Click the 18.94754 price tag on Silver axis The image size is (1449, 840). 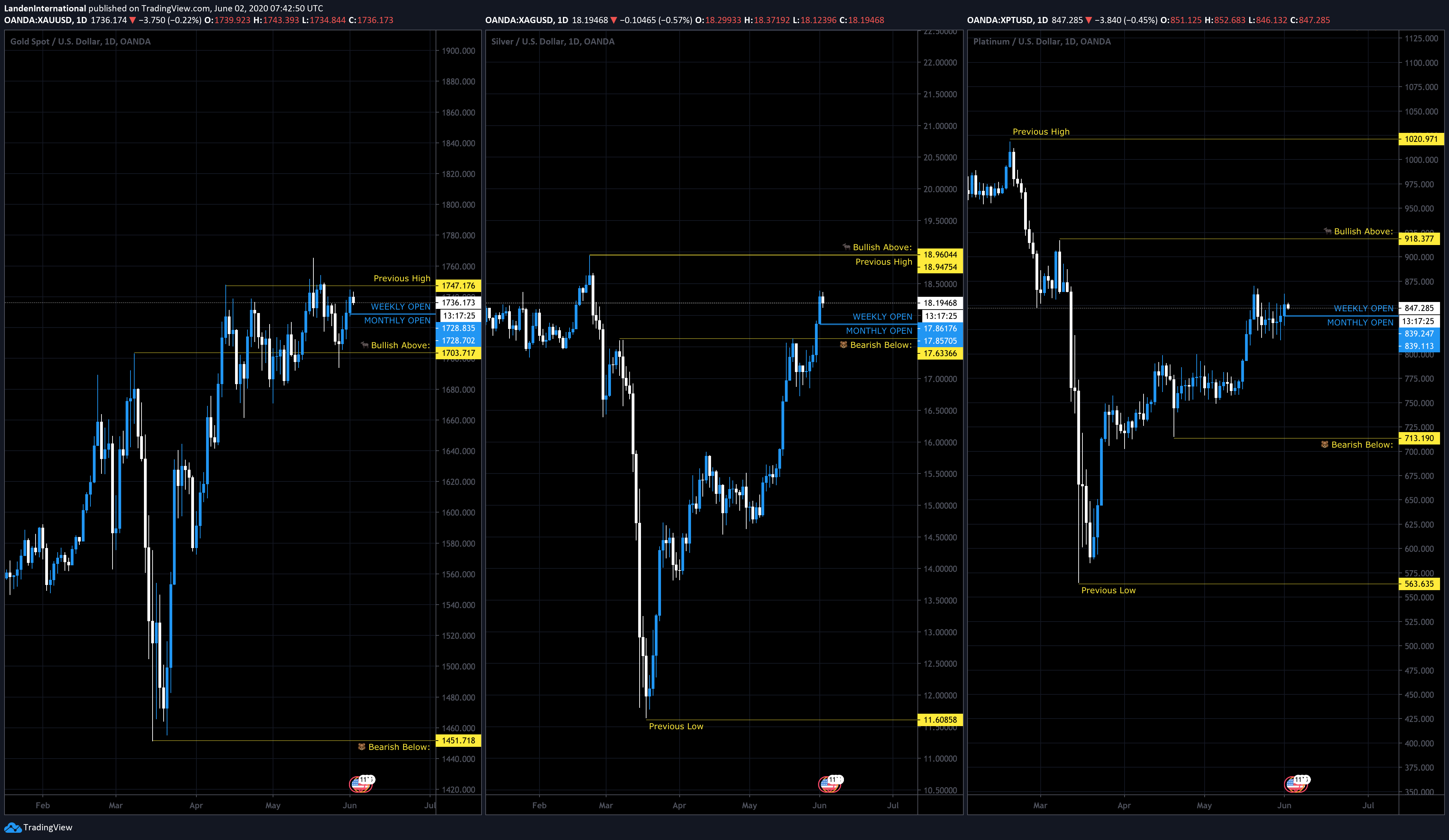tap(940, 267)
